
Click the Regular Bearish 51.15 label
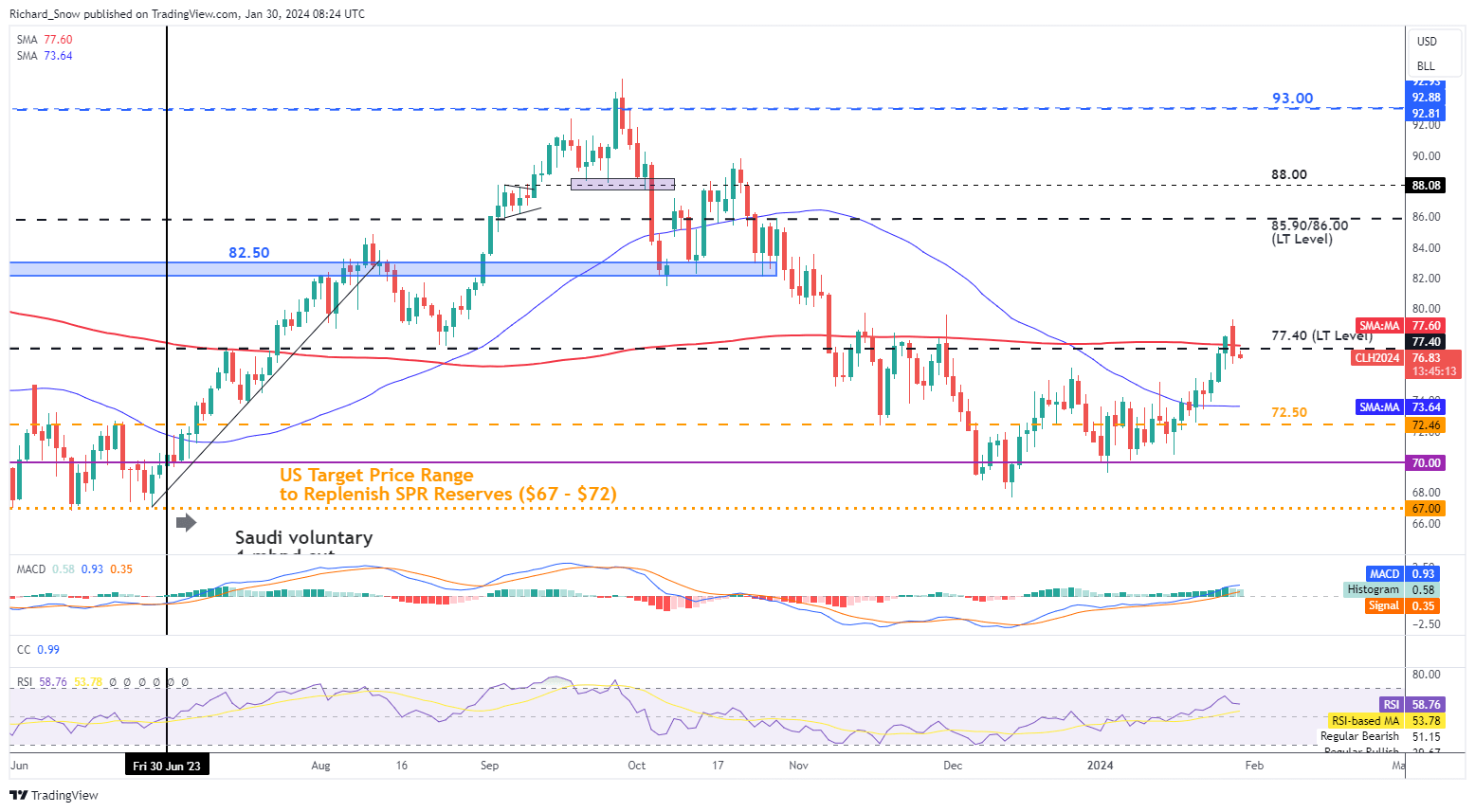coord(1380,736)
